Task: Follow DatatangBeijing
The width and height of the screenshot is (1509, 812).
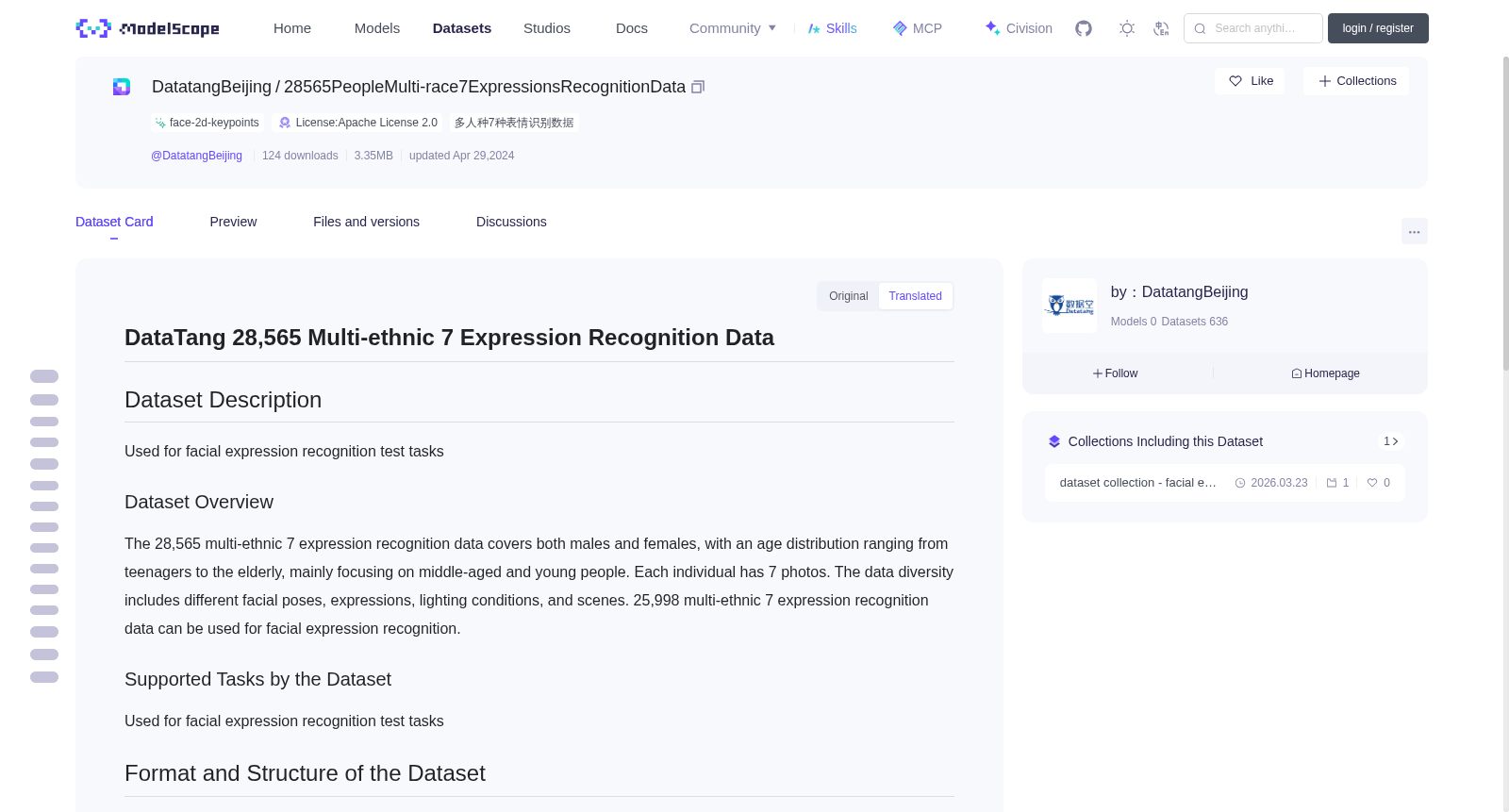Action: [1115, 373]
